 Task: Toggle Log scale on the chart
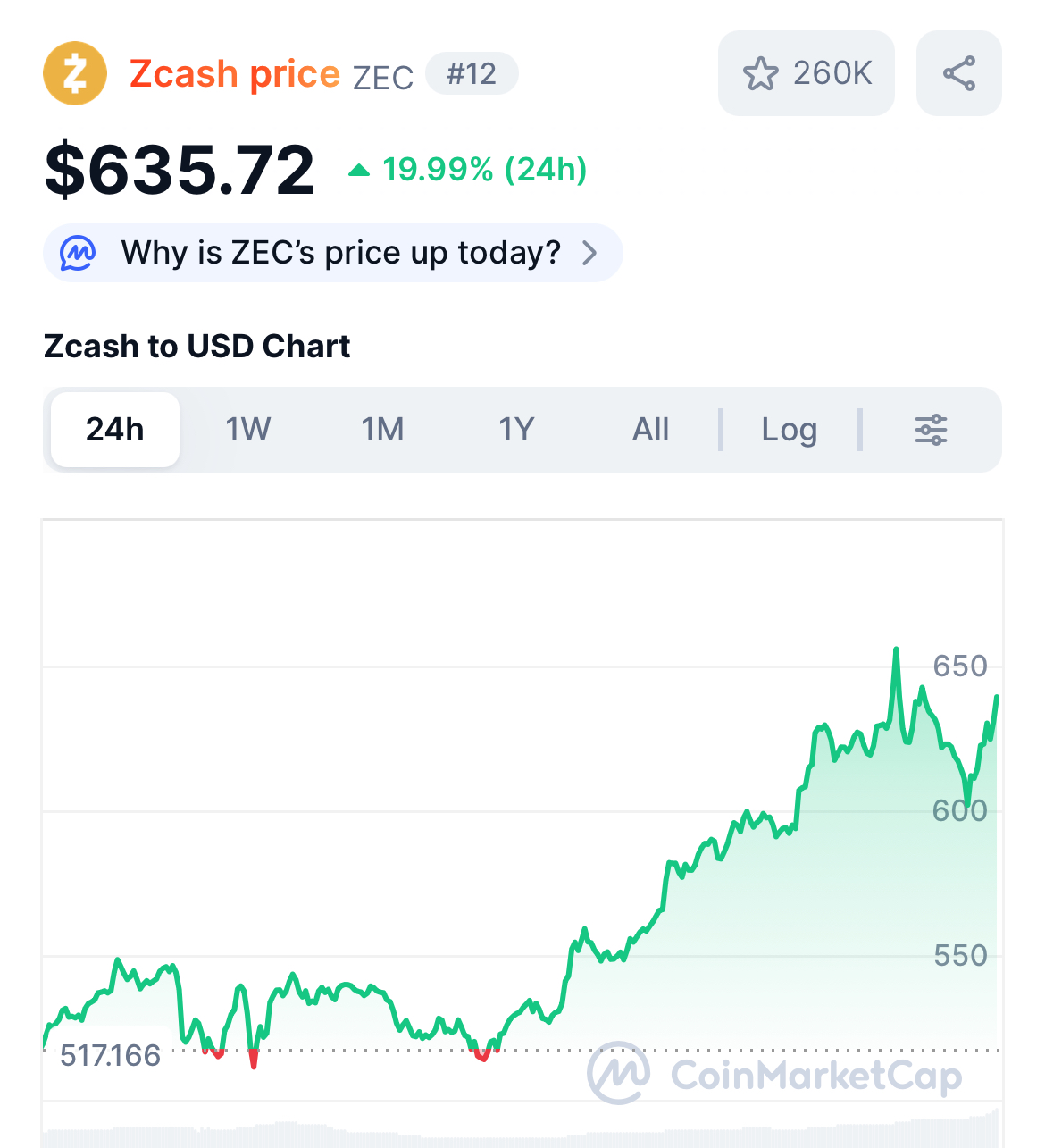coord(789,430)
